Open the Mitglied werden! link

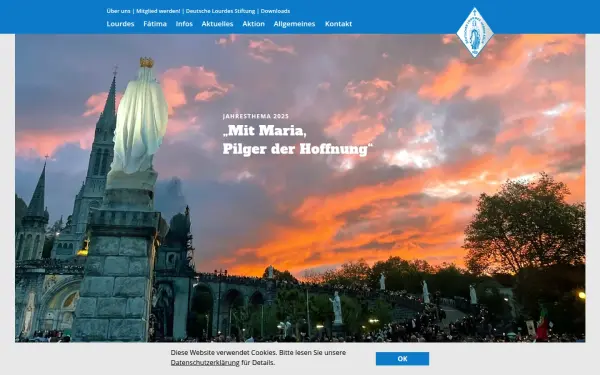point(158,11)
